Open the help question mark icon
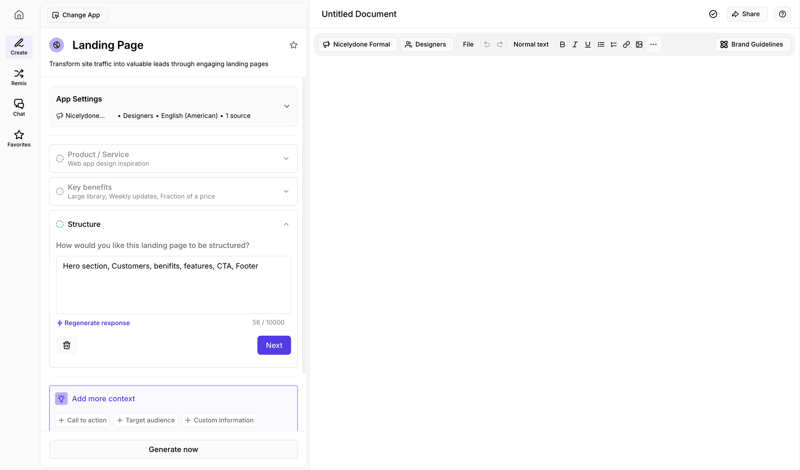This screenshot has width=800, height=470. [x=782, y=14]
